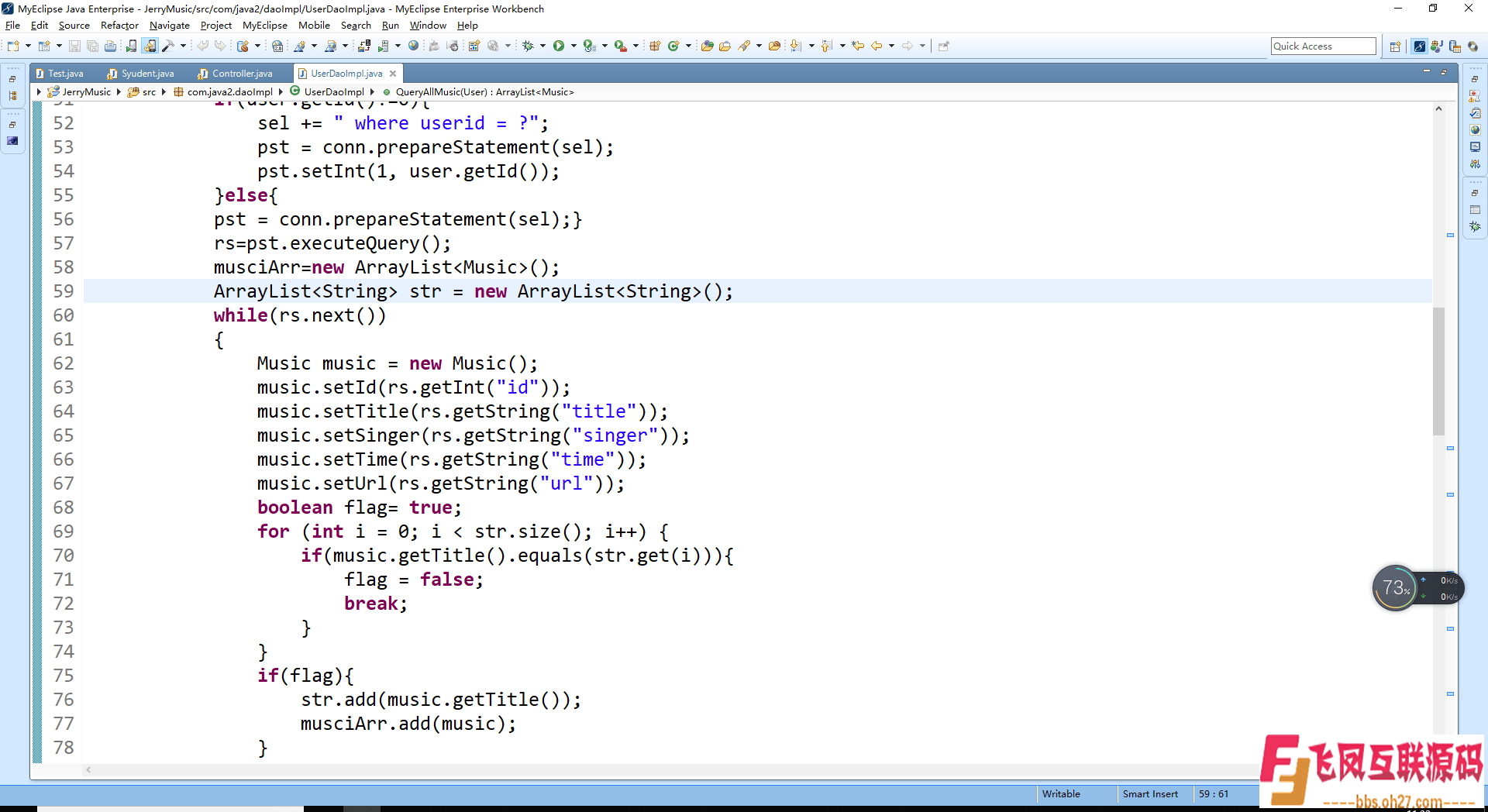Click the Next Annotation arrow icon
Image resolution: width=1488 pixels, height=812 pixels.
pos(796,46)
